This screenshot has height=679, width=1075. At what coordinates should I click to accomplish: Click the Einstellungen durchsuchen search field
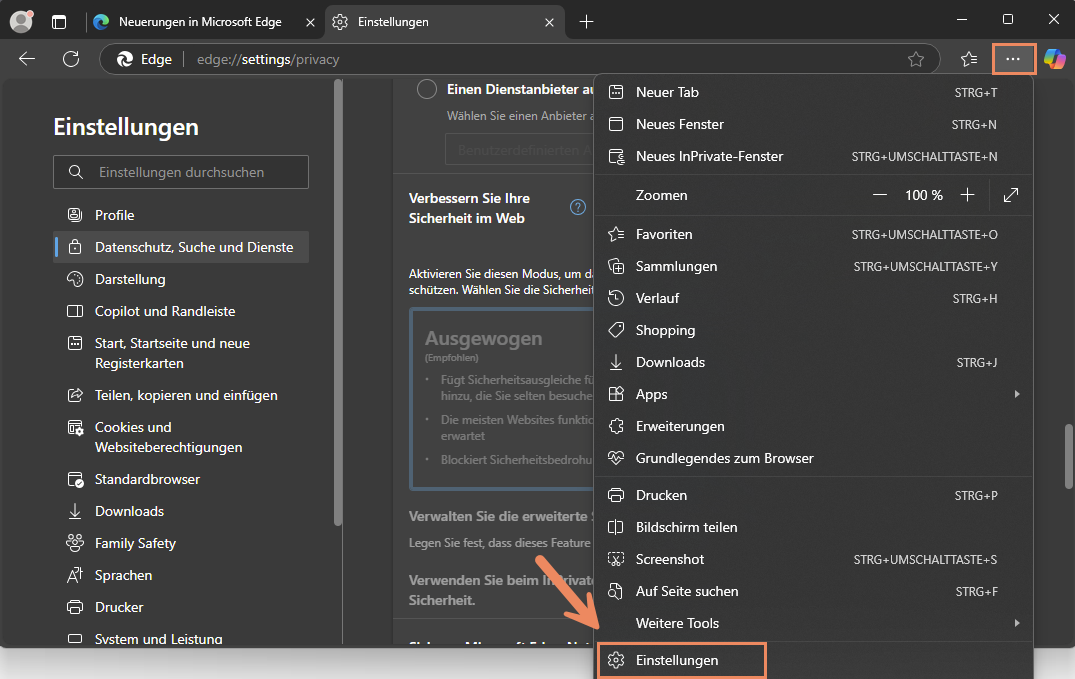181,172
